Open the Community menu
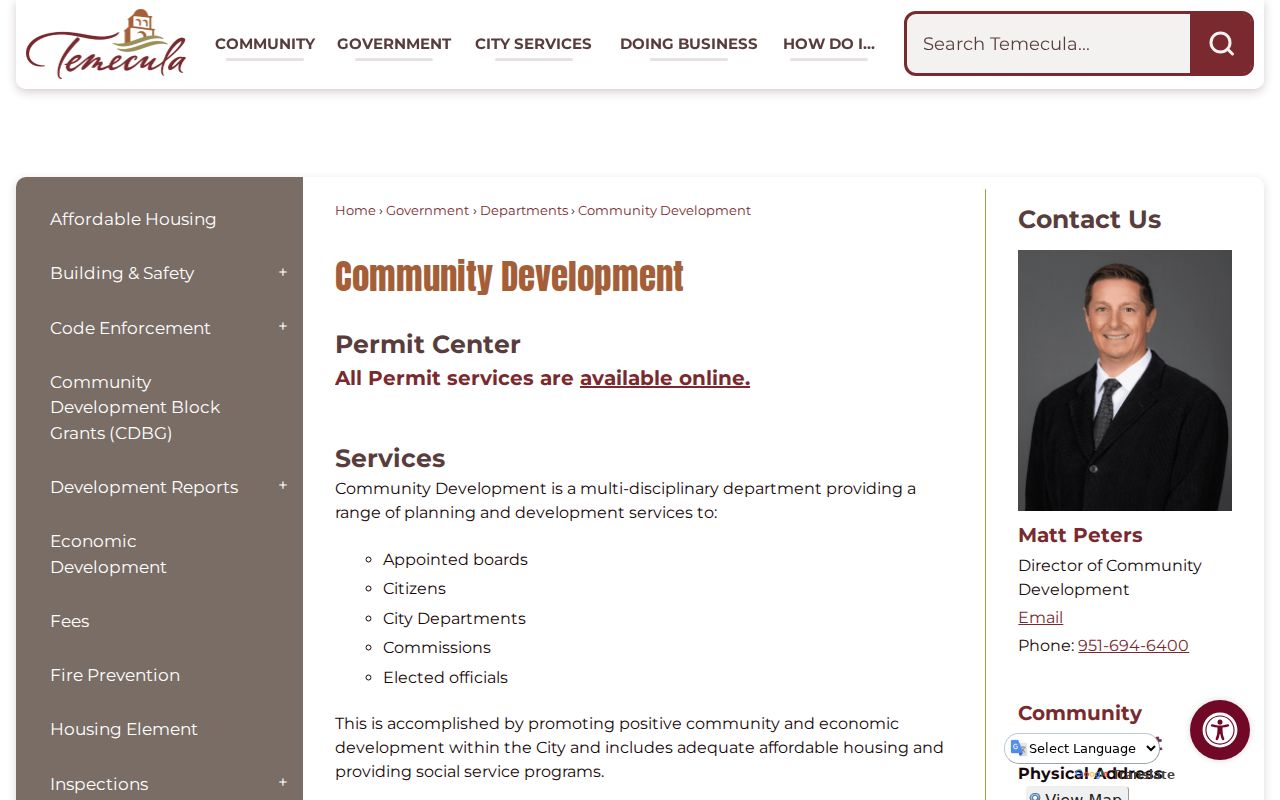Screen dimensions: 1280x800 [265, 44]
